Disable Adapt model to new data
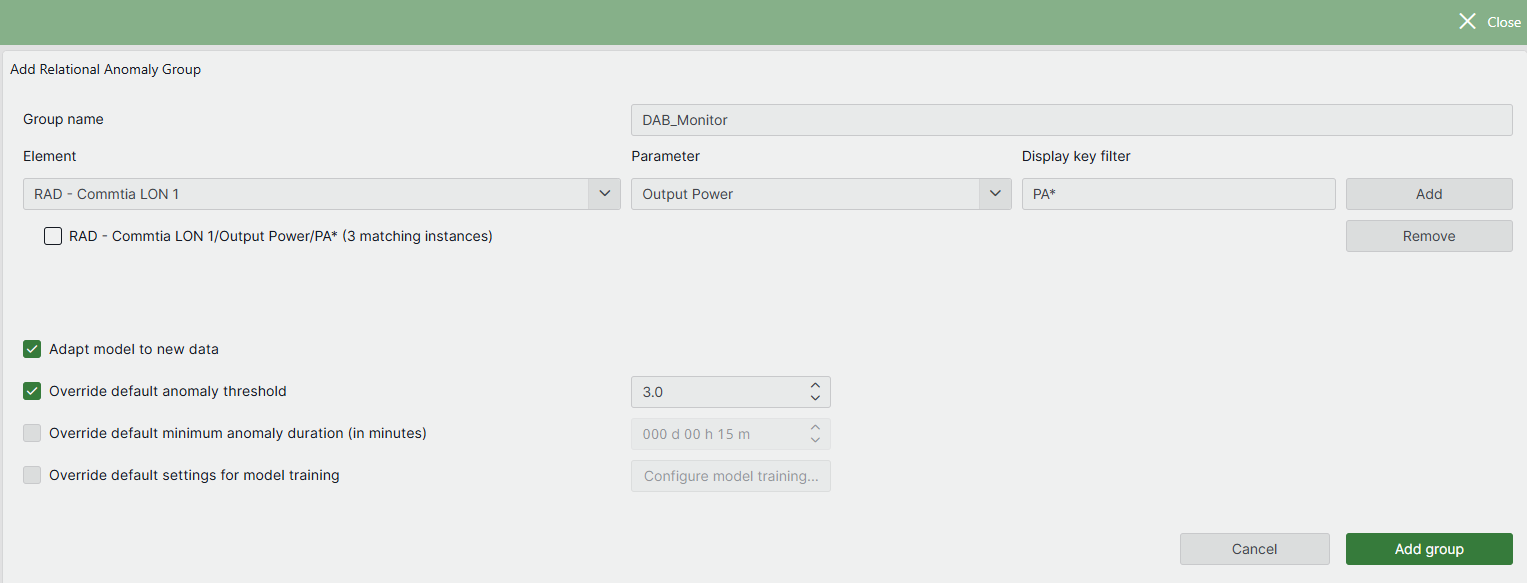This screenshot has height=583, width=1527. 32,349
